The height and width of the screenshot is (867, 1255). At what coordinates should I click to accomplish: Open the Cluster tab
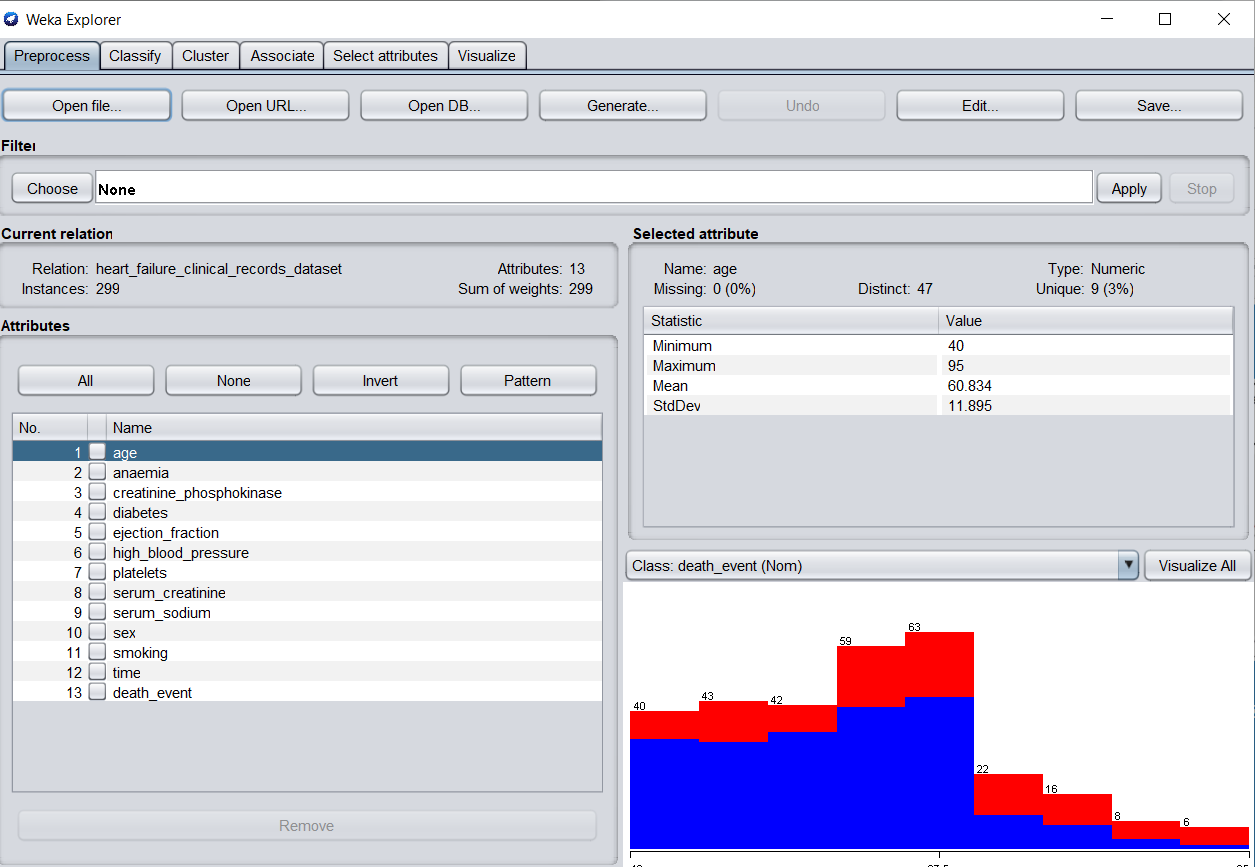coord(206,56)
